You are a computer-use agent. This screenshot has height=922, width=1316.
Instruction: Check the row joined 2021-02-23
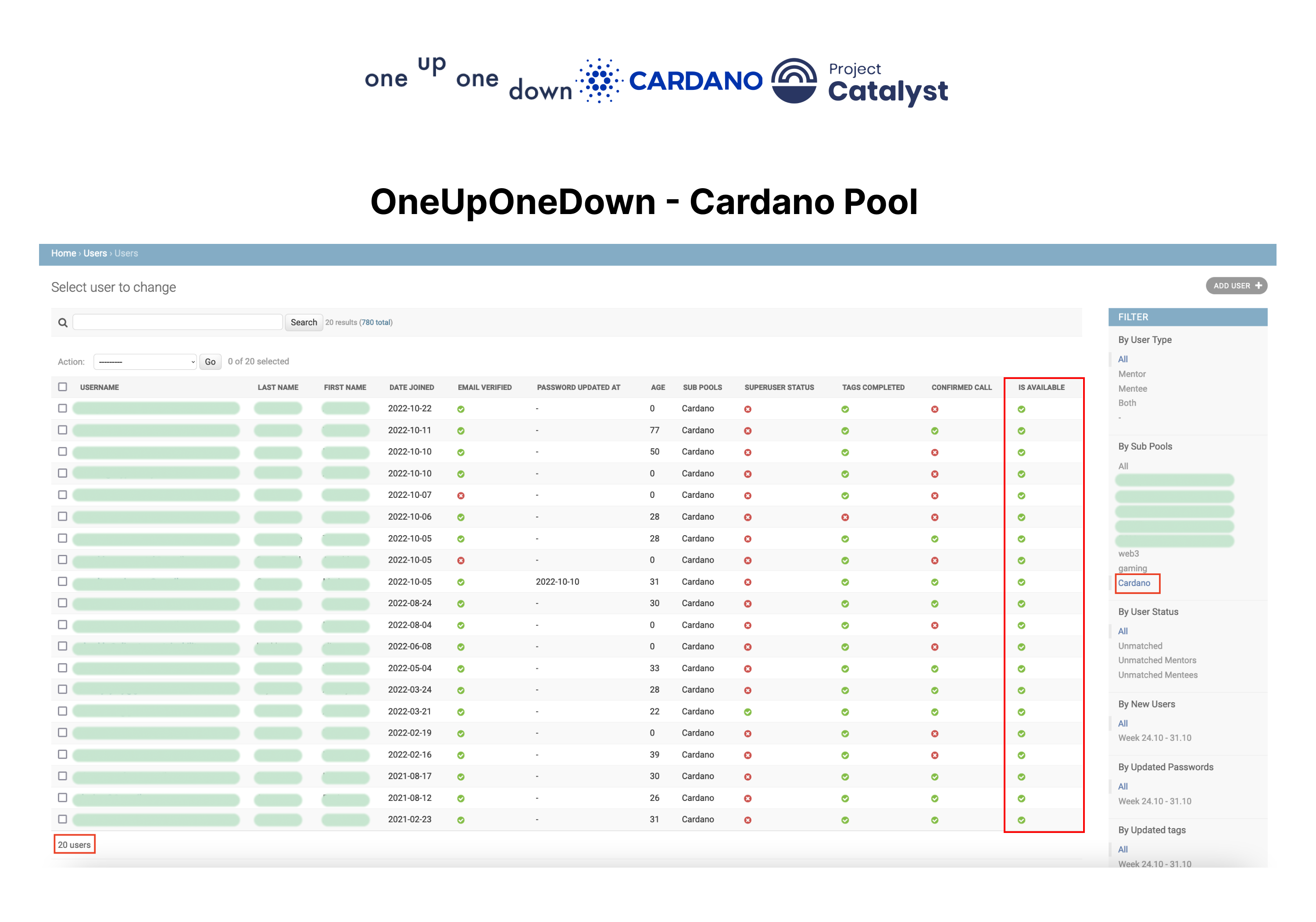point(62,819)
